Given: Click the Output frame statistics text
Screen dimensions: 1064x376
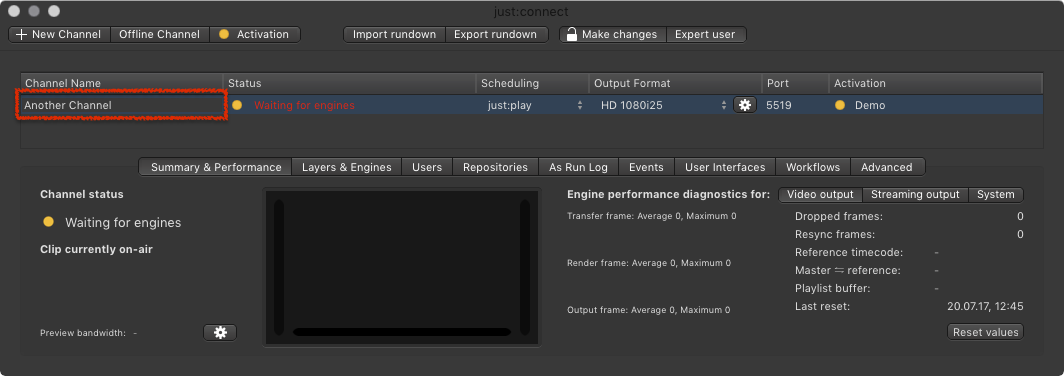Looking at the screenshot, I should point(649,309).
